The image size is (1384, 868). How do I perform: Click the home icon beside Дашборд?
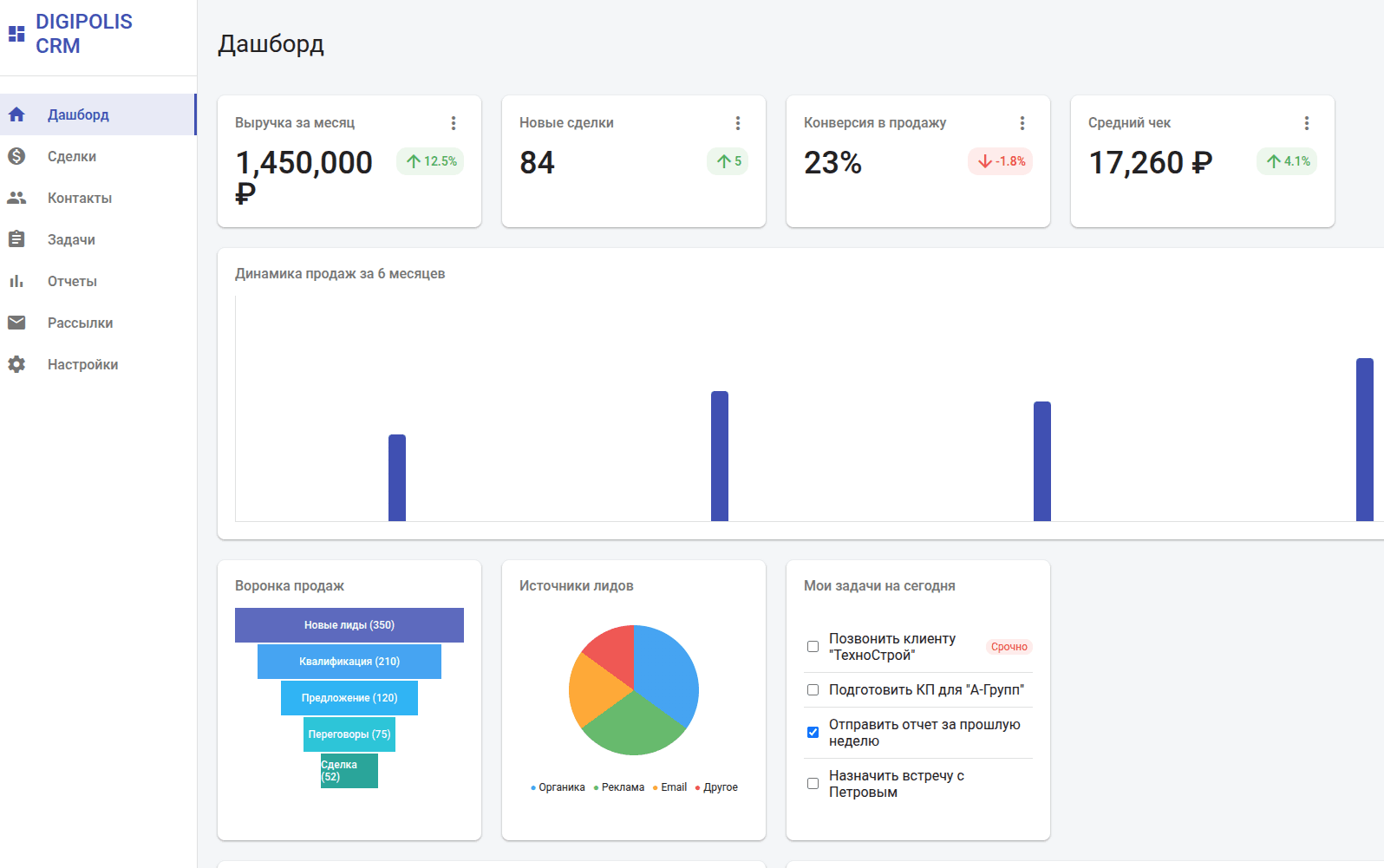pos(16,114)
